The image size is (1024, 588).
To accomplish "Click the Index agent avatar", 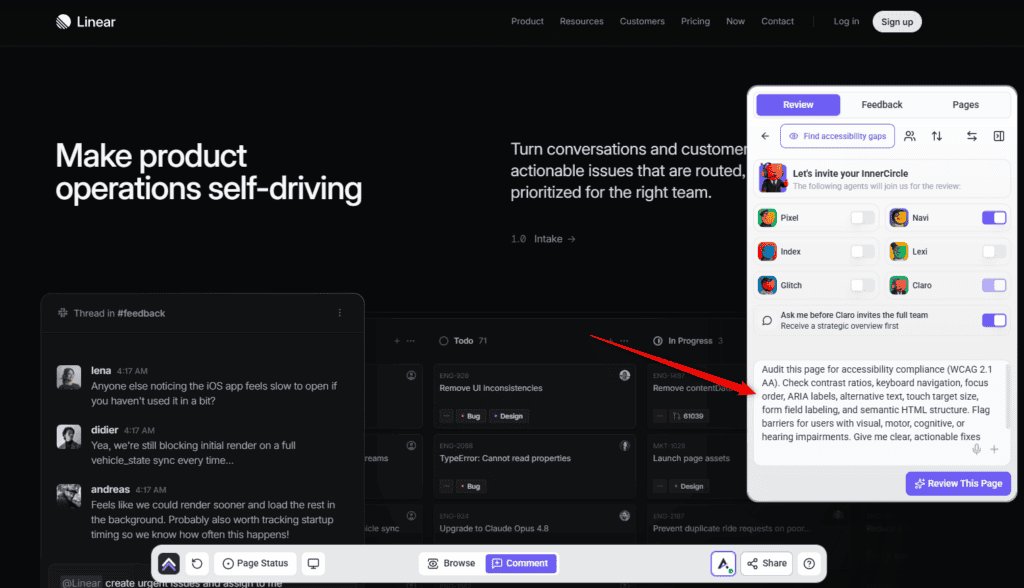I will [x=767, y=252].
